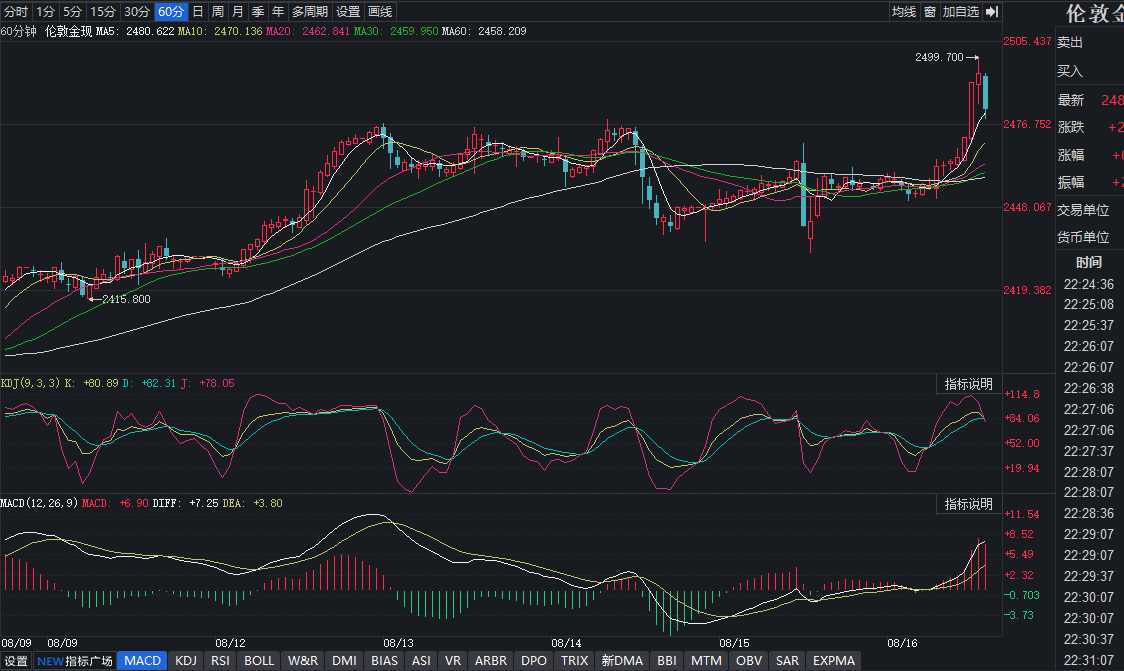Select the KDJ indicator tab

(186, 661)
